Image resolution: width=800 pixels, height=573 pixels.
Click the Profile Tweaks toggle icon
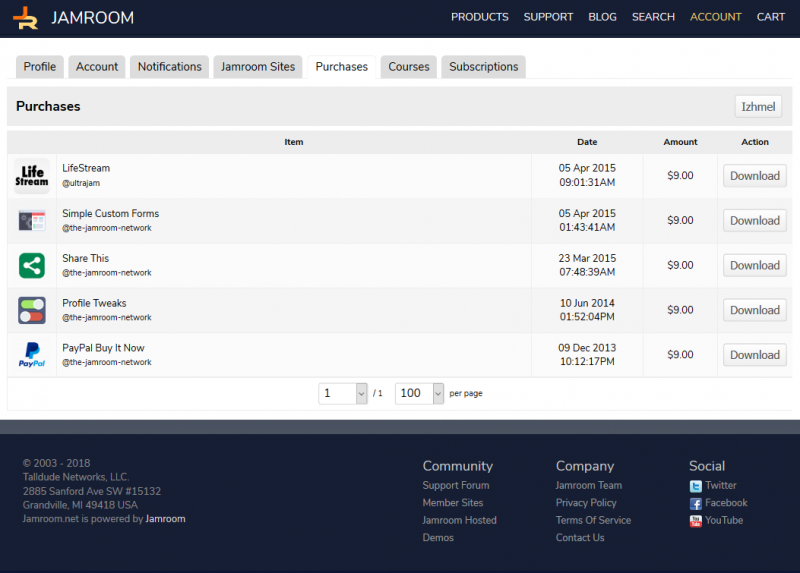(32, 310)
